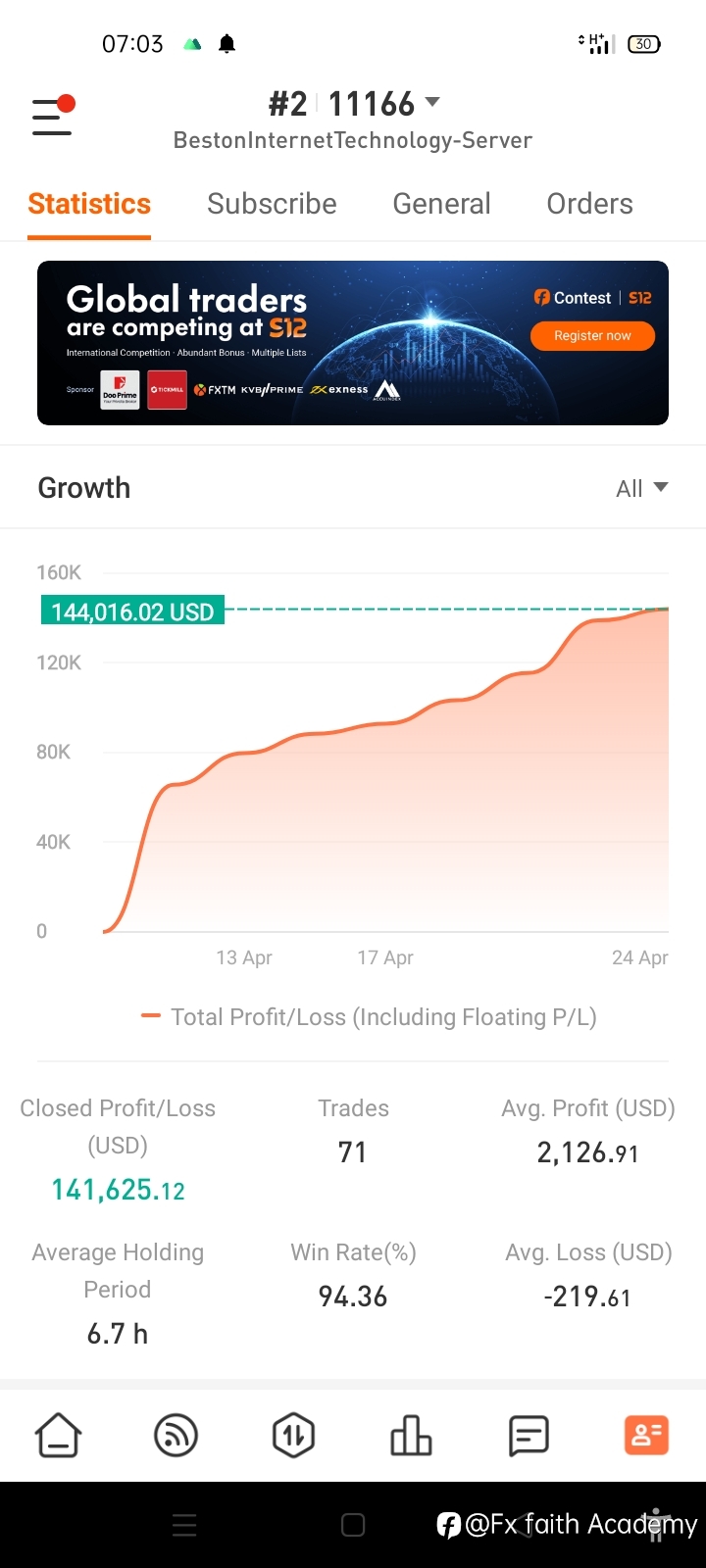Viewport: 706px width, 1568px height.
Task: Open the signal feed icon in bottom bar
Action: click(x=176, y=1436)
